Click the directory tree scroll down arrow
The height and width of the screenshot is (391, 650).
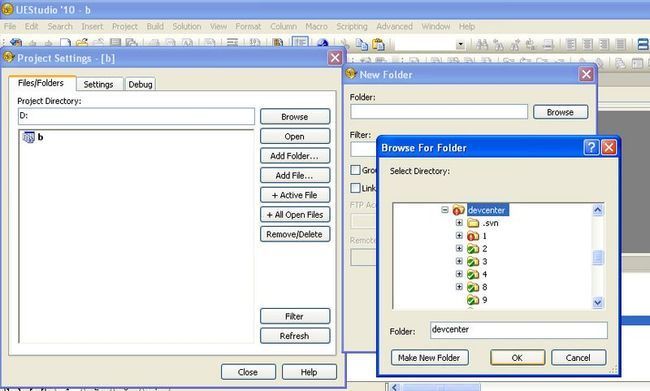tap(597, 303)
